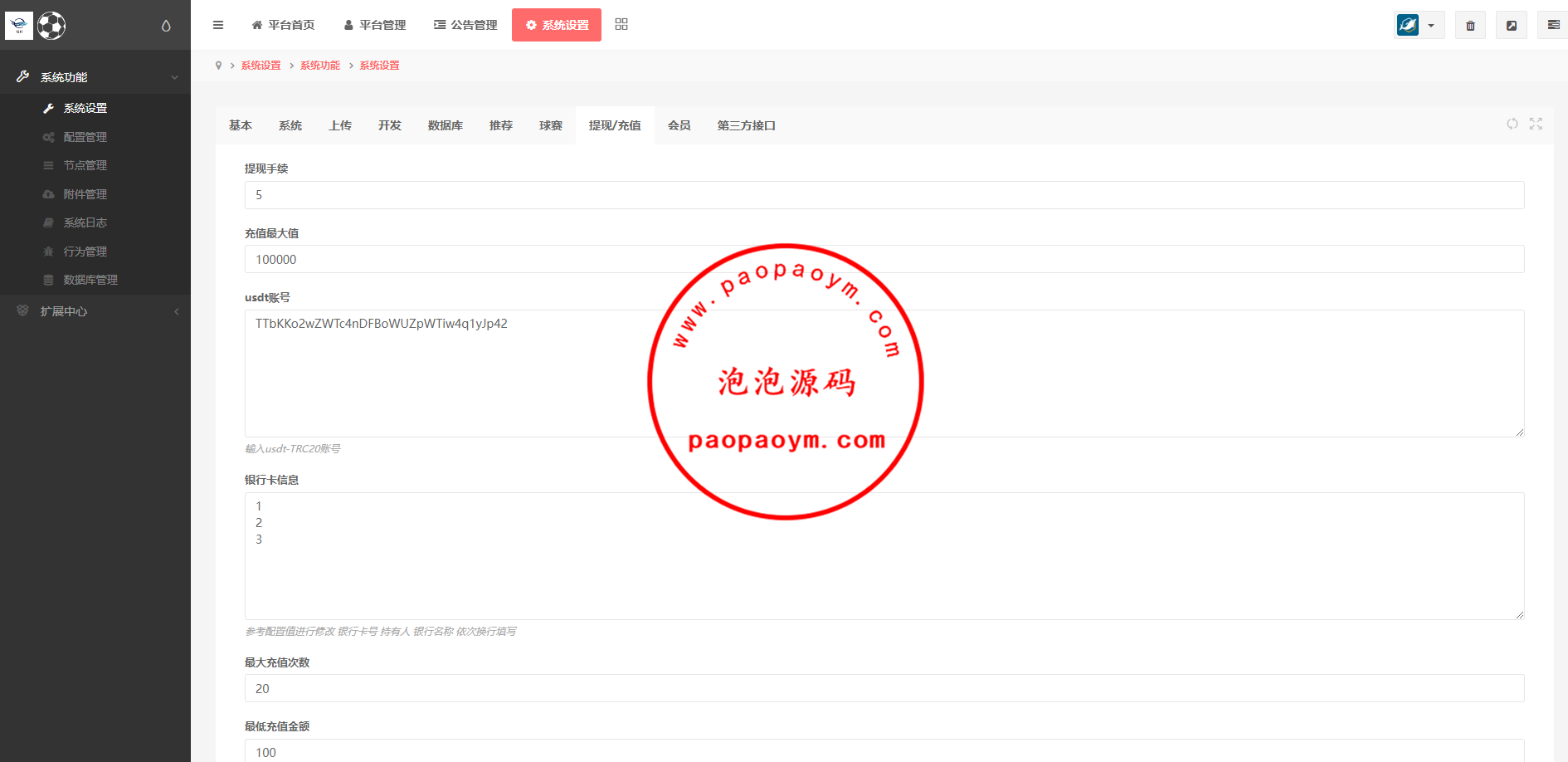The height and width of the screenshot is (762, 1568).
Task: Expand the 扩展中心 sidebar section
Action: pyautogui.click(x=95, y=311)
